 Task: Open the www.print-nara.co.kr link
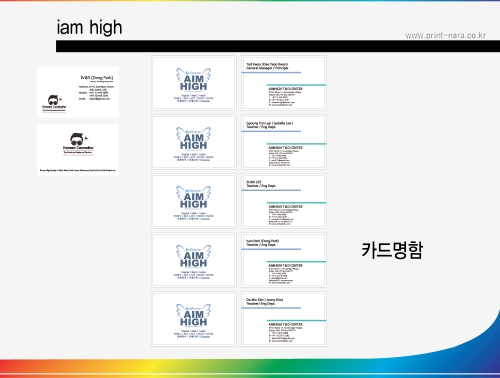coord(445,35)
